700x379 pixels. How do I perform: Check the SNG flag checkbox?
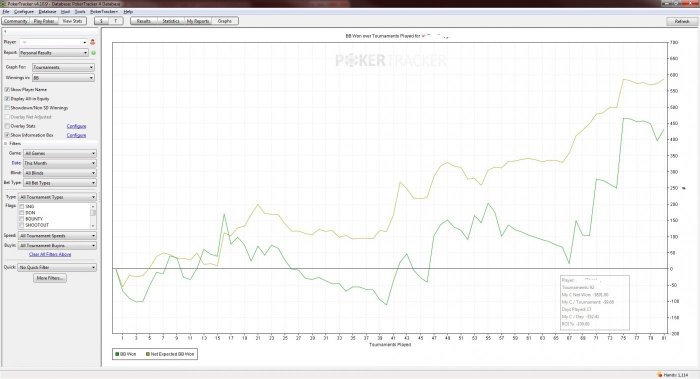(21, 207)
